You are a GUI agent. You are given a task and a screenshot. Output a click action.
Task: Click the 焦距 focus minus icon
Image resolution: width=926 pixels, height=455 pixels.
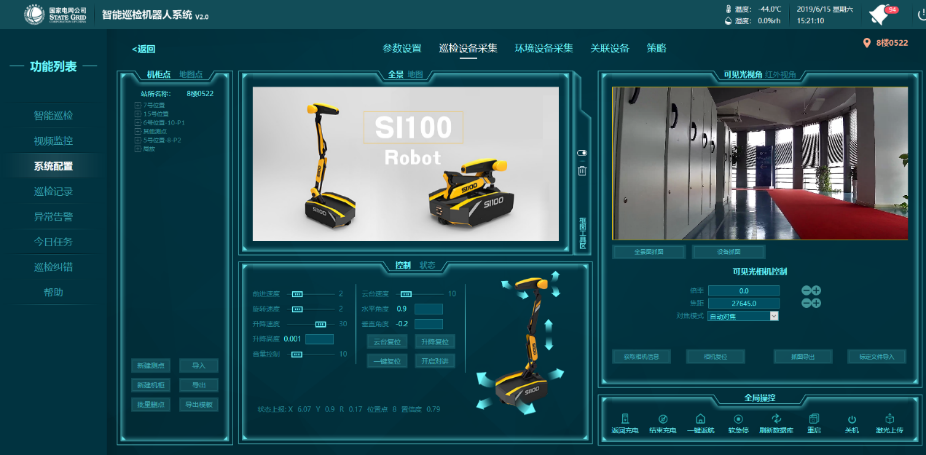tap(806, 303)
